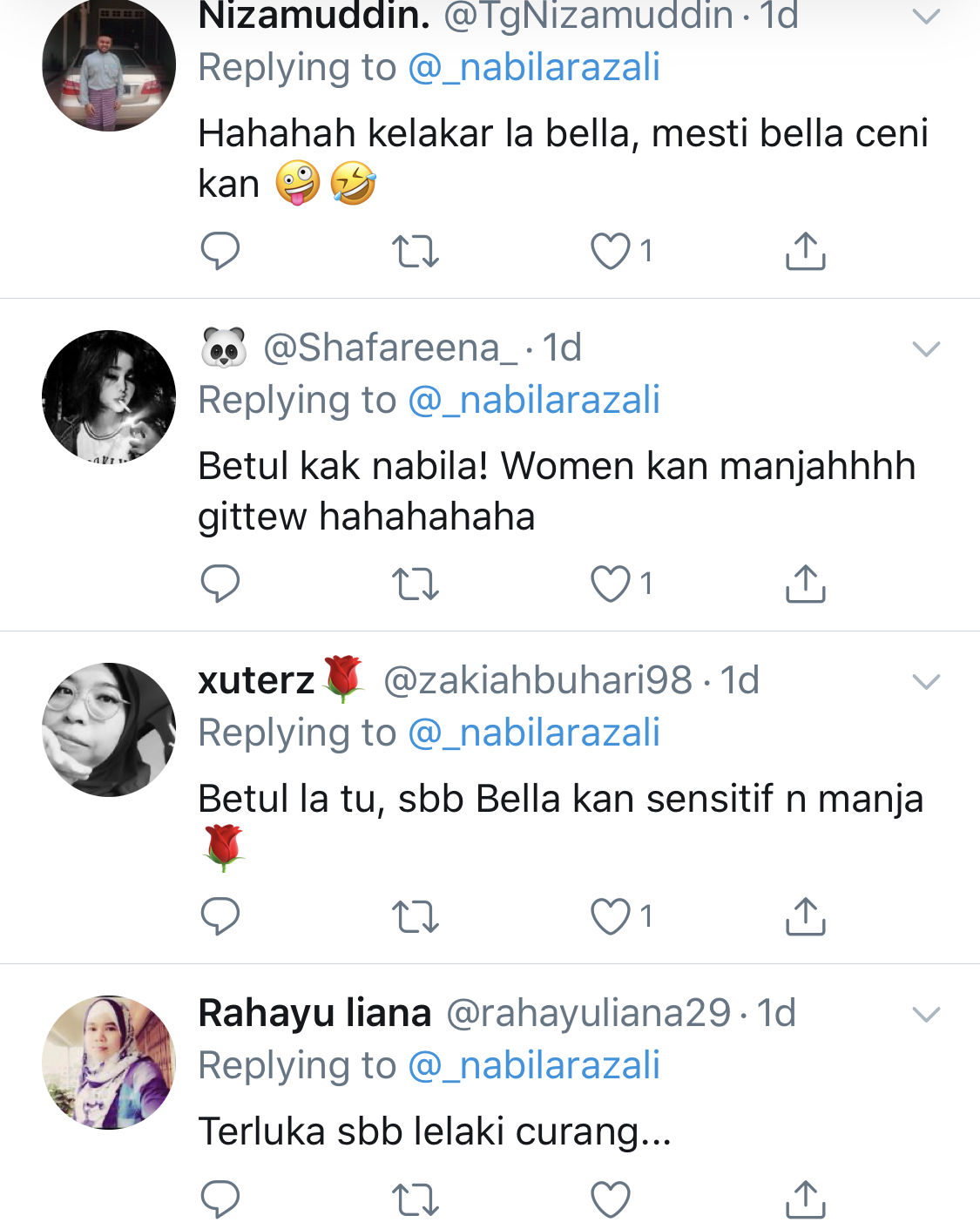Open the Rahayu liana display name

pos(314,1013)
